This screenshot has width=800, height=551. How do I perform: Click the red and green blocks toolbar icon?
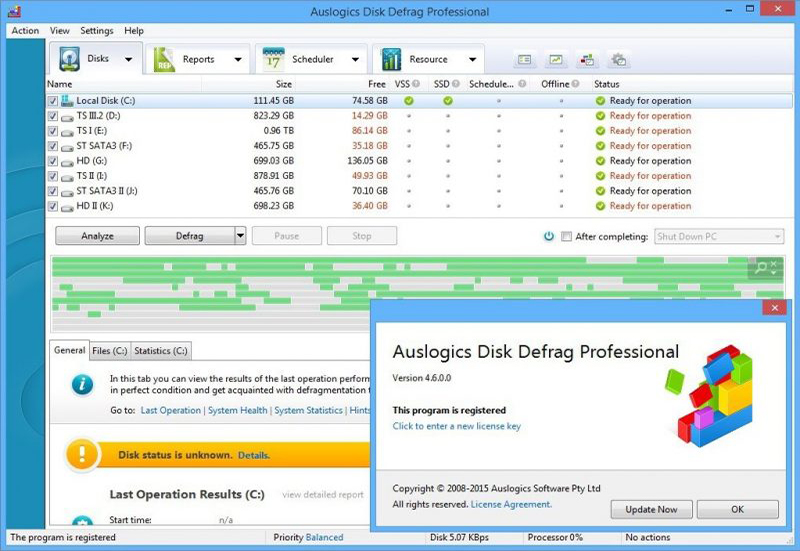coord(587,60)
